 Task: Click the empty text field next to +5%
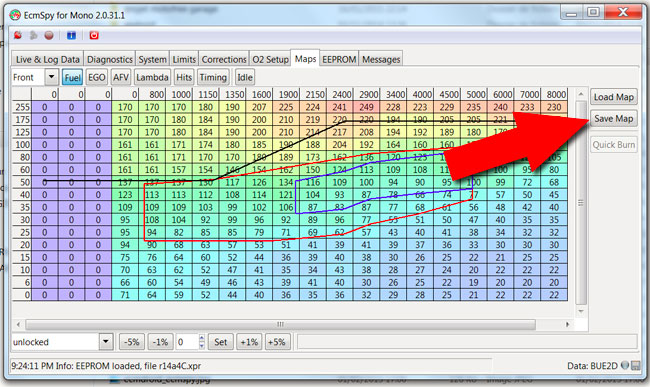pos(467,342)
